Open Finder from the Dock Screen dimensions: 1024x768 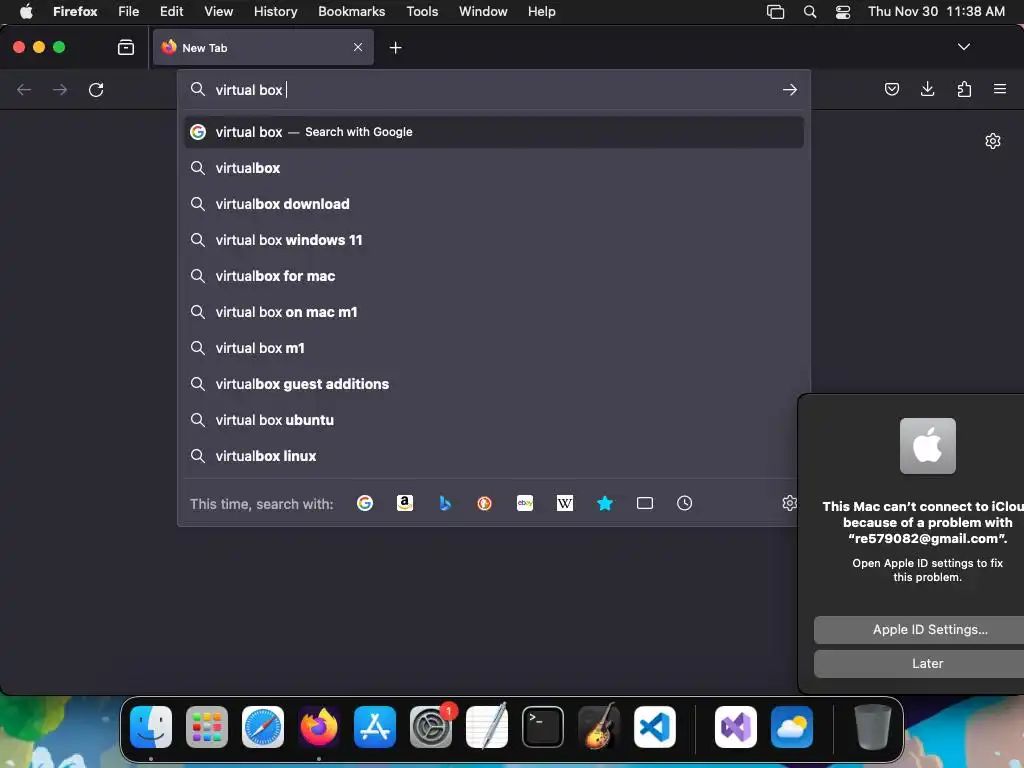click(151, 727)
